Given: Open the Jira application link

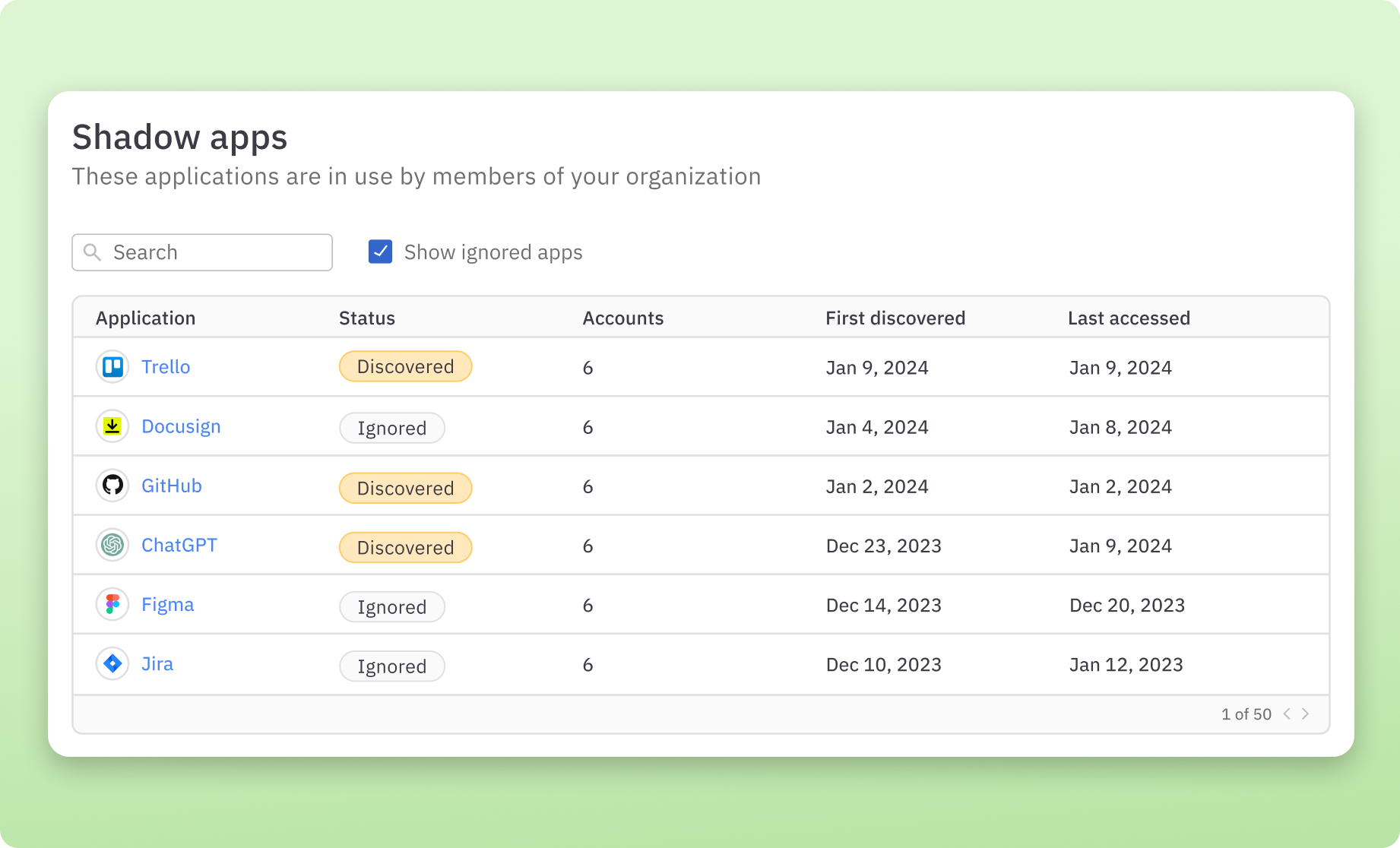Looking at the screenshot, I should tap(157, 663).
